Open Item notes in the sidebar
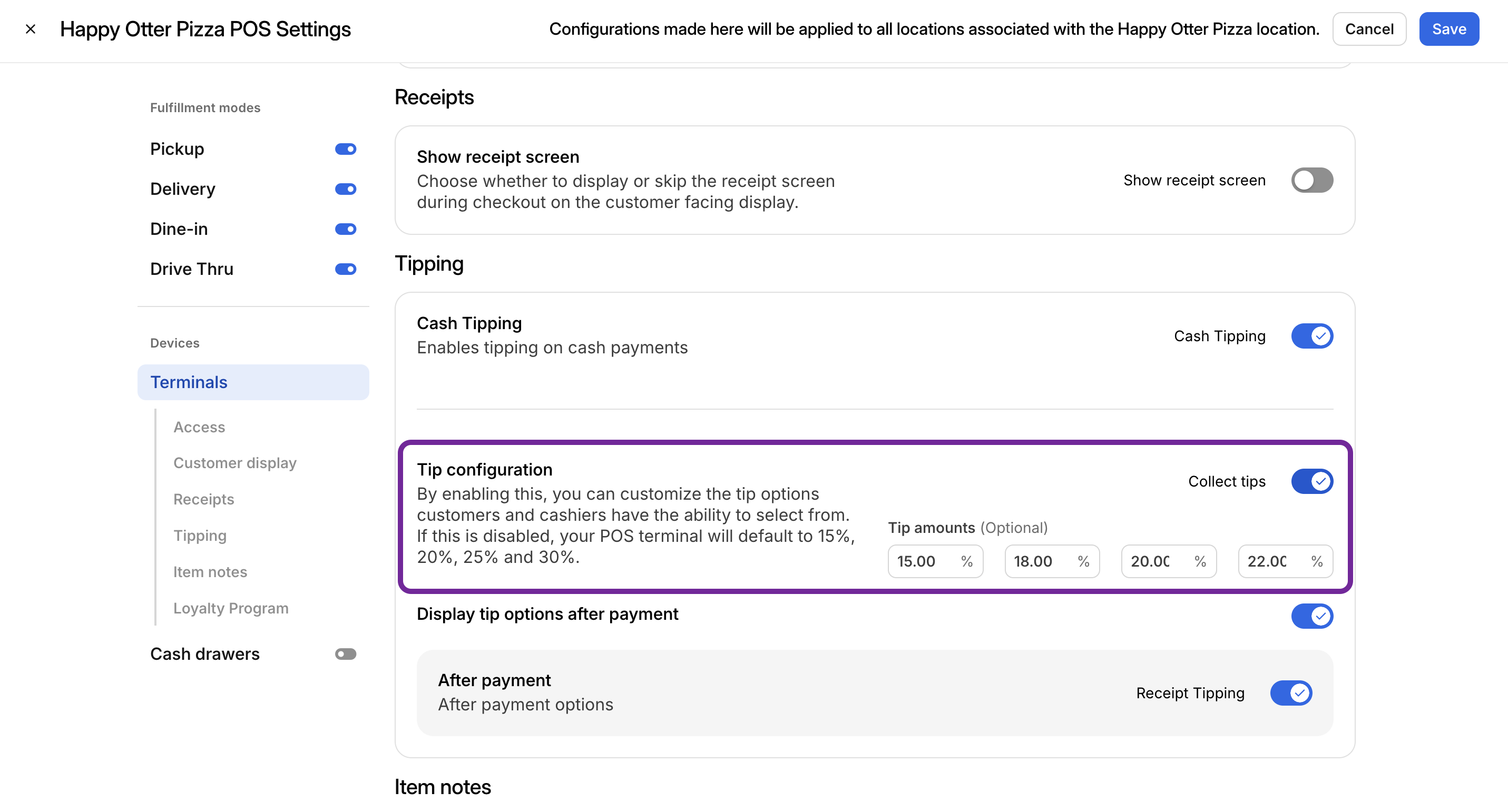This screenshot has height=812, width=1508. [210, 571]
